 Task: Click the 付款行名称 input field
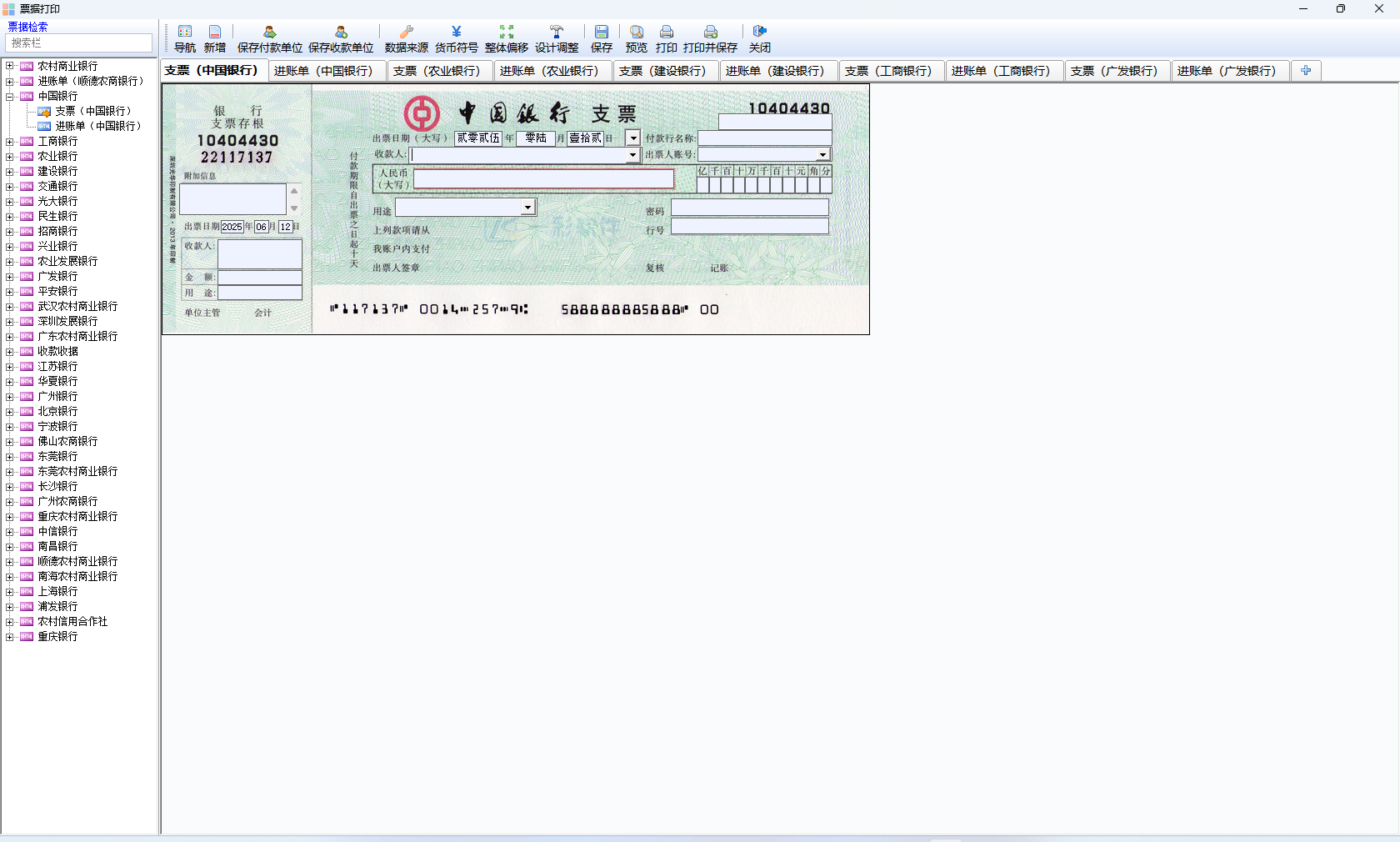point(764,138)
